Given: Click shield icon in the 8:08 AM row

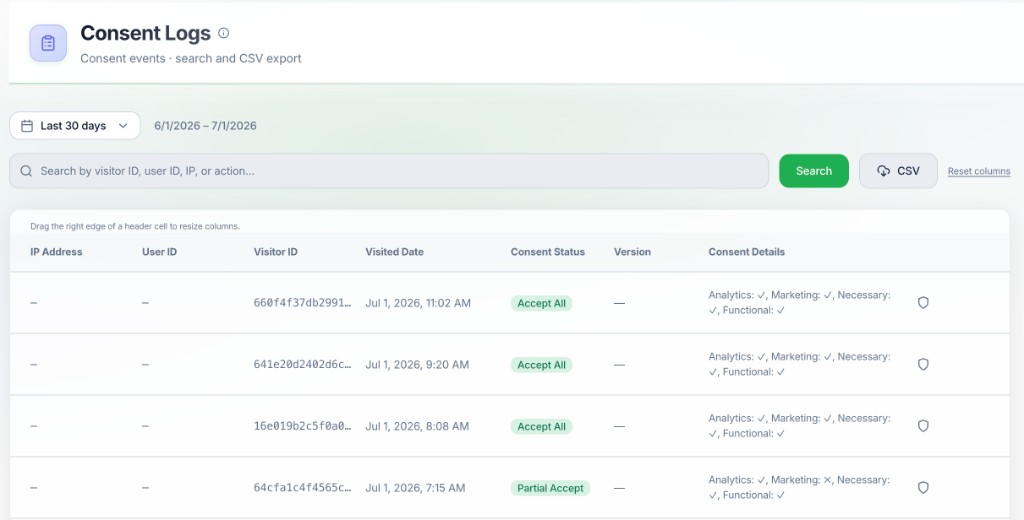Looking at the screenshot, I should coord(923,426).
